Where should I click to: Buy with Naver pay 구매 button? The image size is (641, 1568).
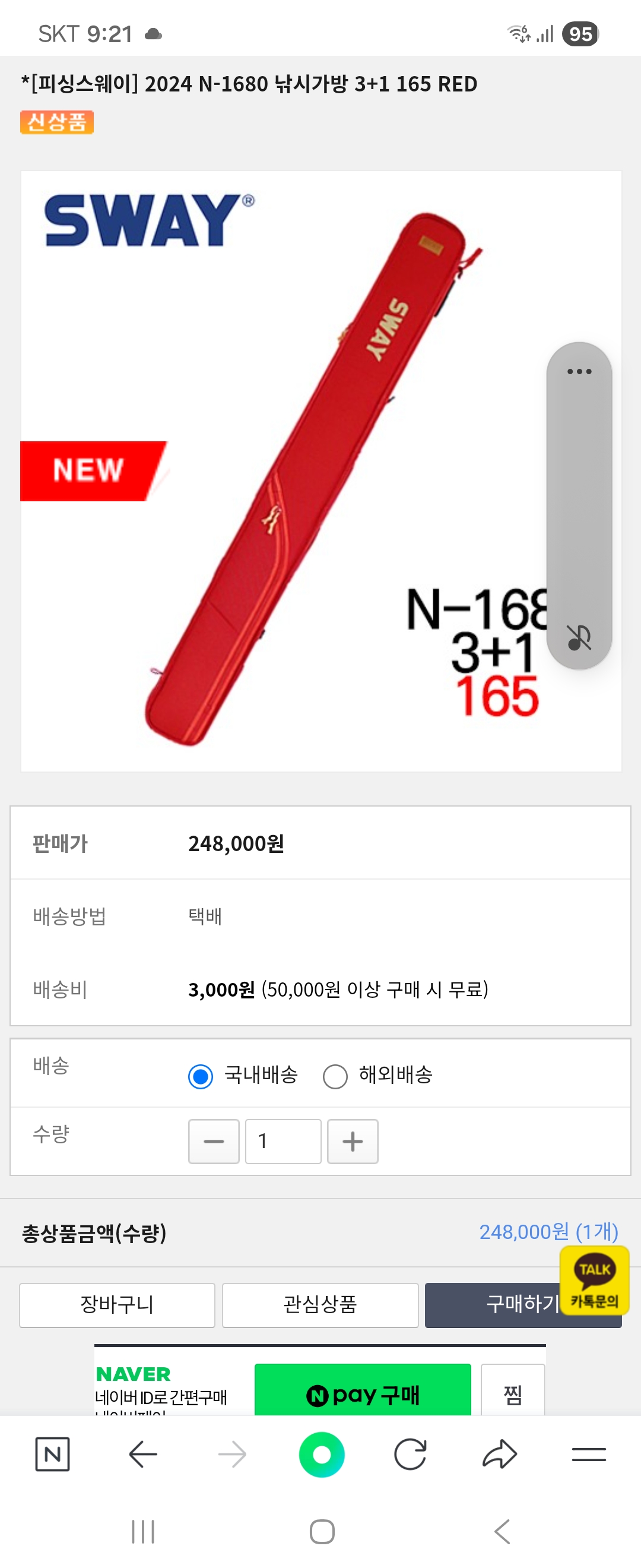click(x=363, y=1393)
